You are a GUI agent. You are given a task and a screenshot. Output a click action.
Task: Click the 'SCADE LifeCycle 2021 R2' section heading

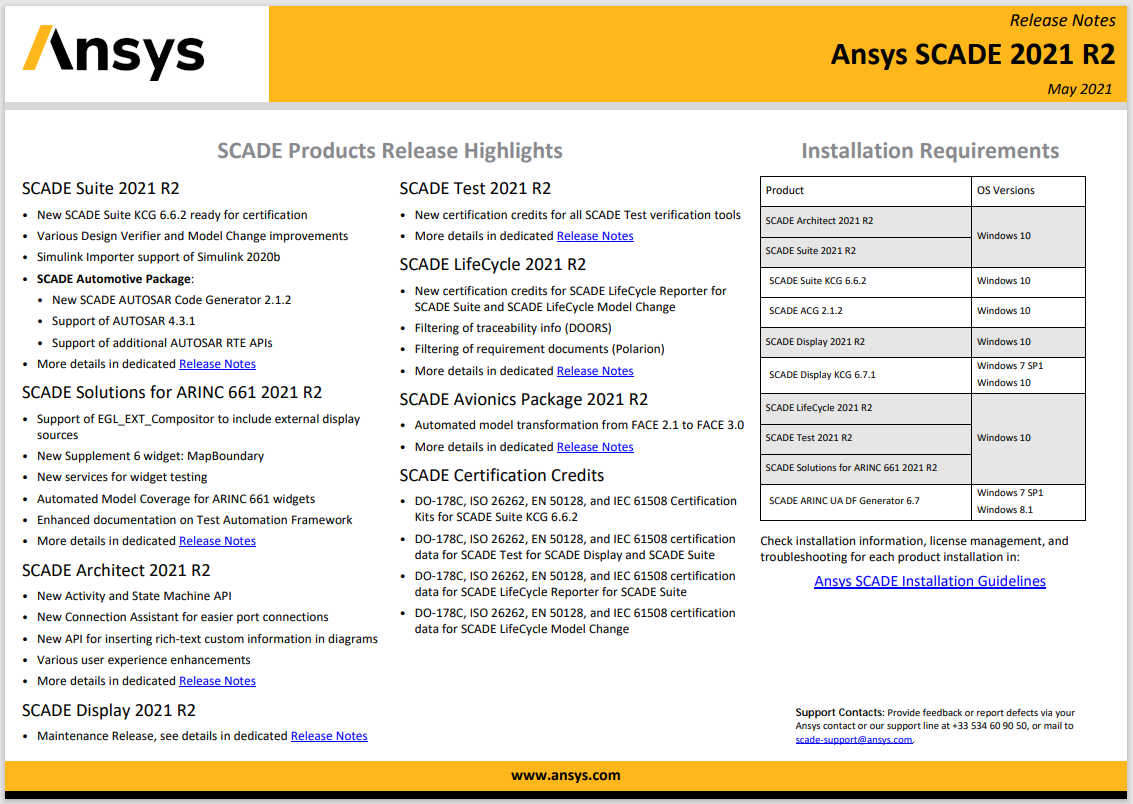coord(493,264)
